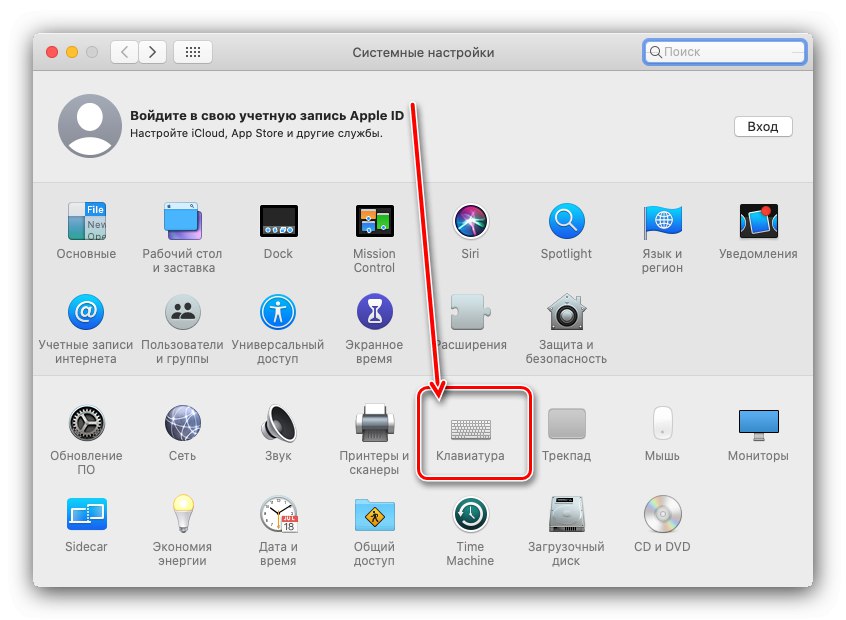Show all preference panes via grid button
This screenshot has height=620, width=846.
coord(193,52)
